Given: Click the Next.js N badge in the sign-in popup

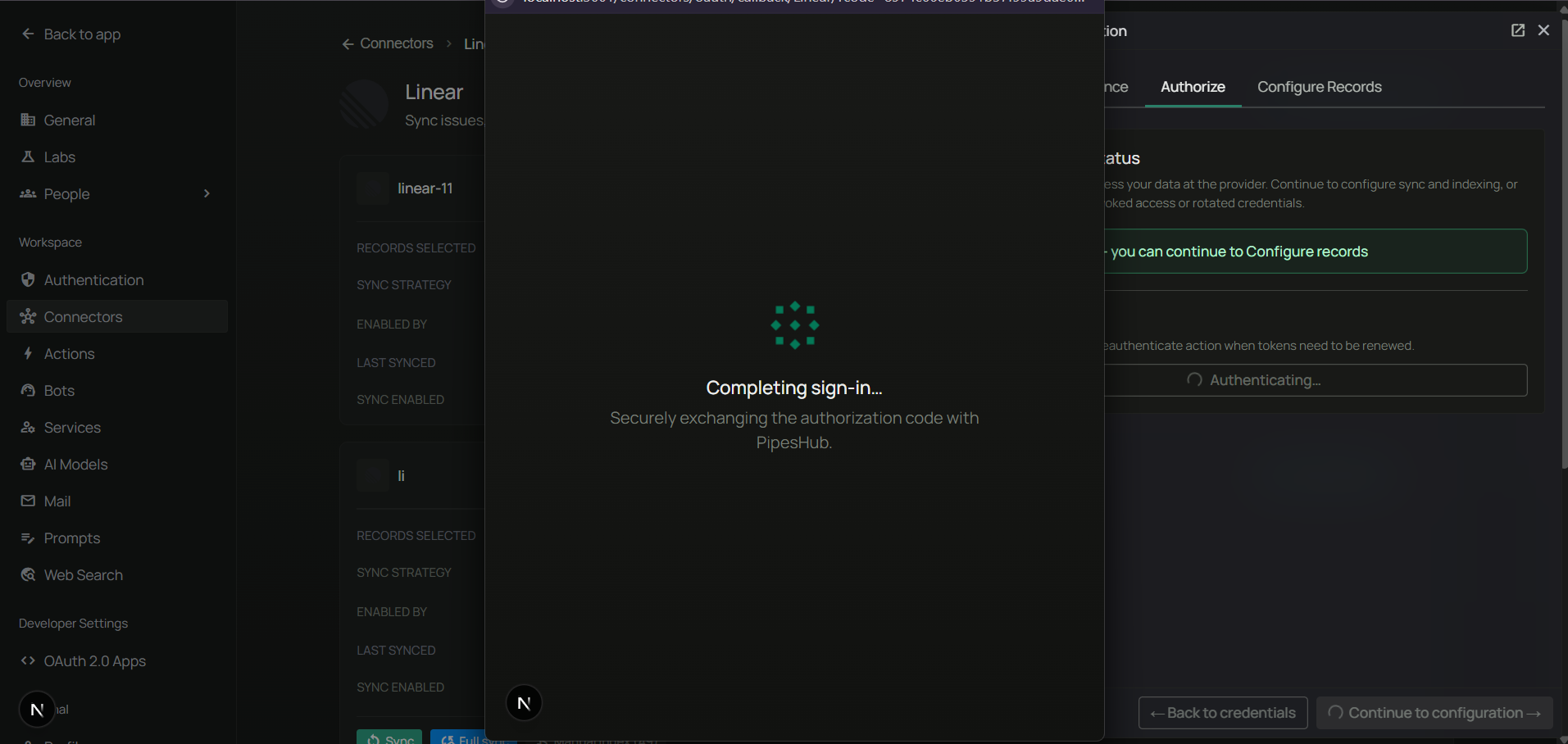Looking at the screenshot, I should pos(524,703).
